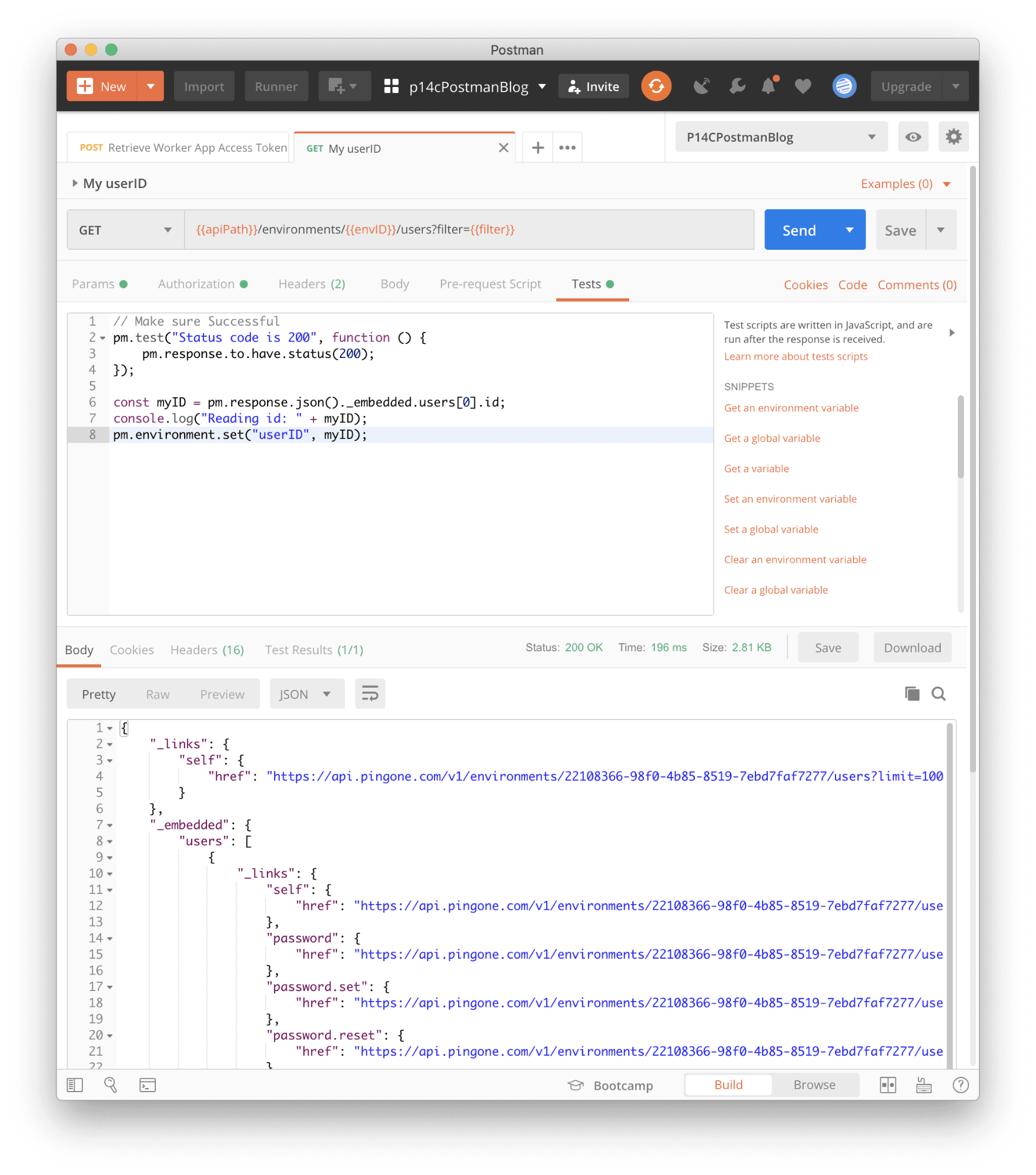
Task: Add a new request tab
Action: [x=537, y=148]
